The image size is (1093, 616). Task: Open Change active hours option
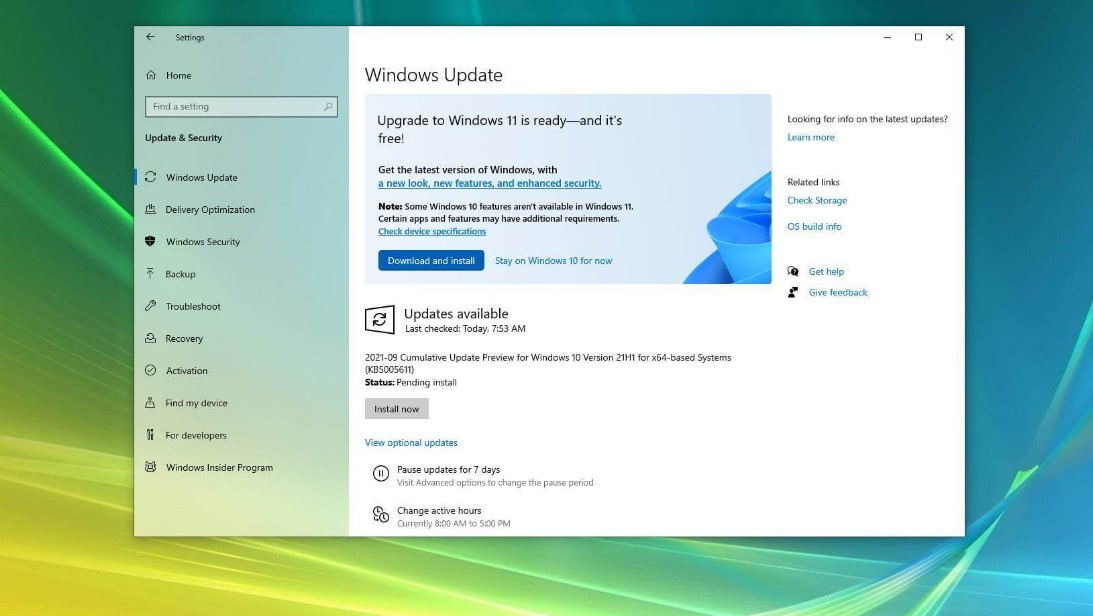click(x=439, y=511)
